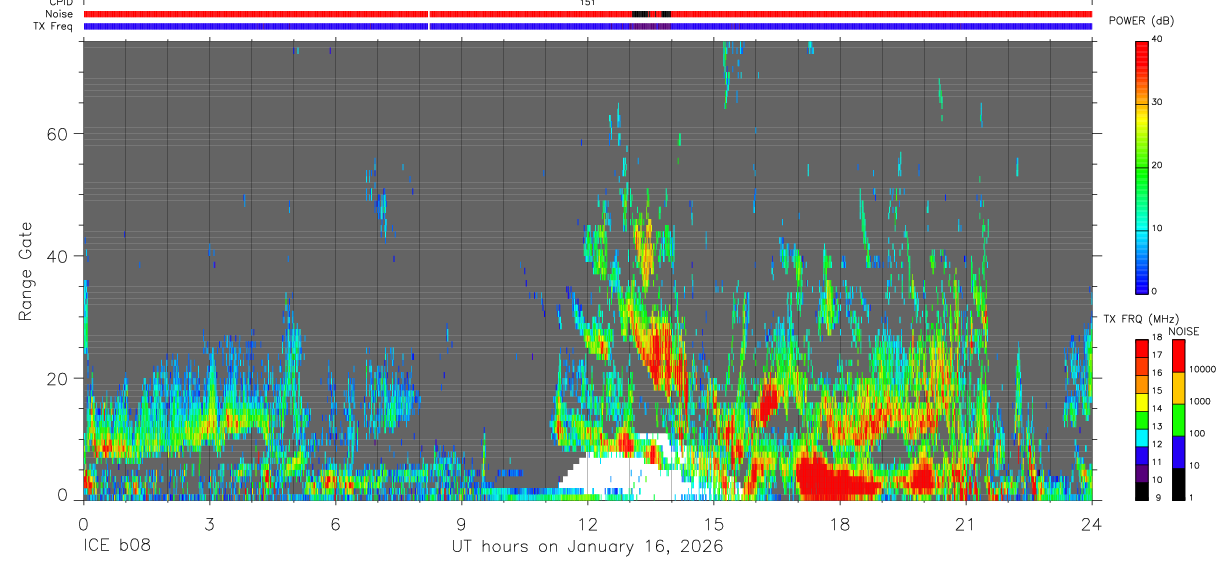
Task: Click the 3 tick on UT hours axis
Action: (x=209, y=524)
